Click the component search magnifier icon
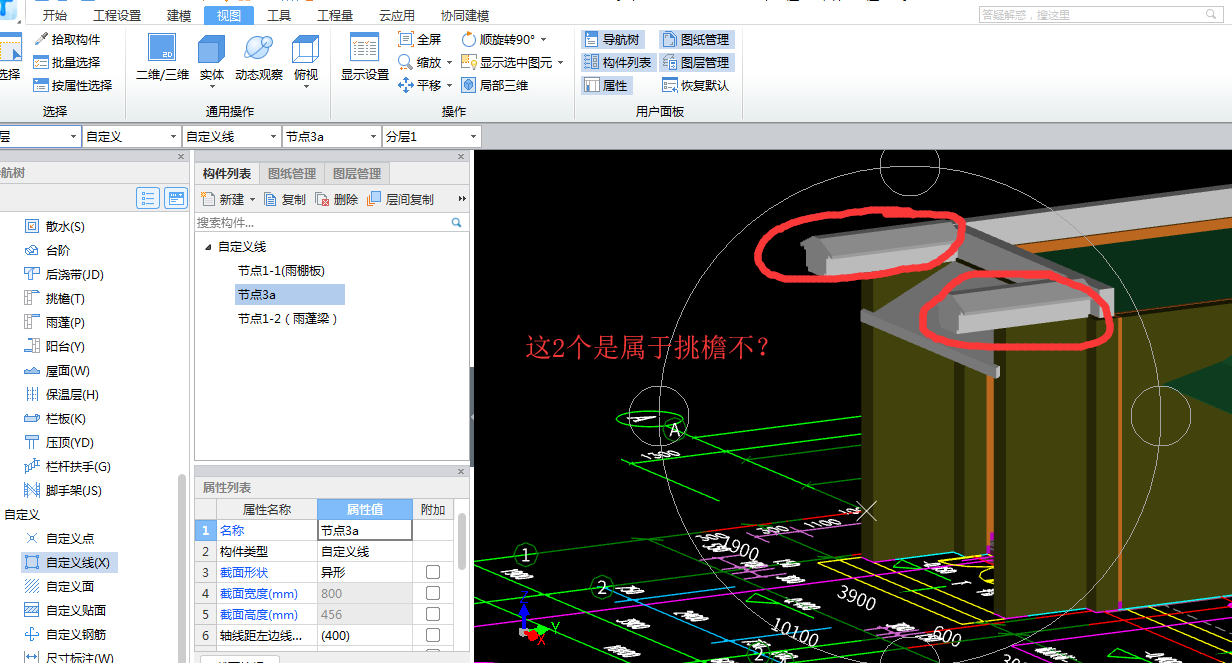 click(457, 222)
